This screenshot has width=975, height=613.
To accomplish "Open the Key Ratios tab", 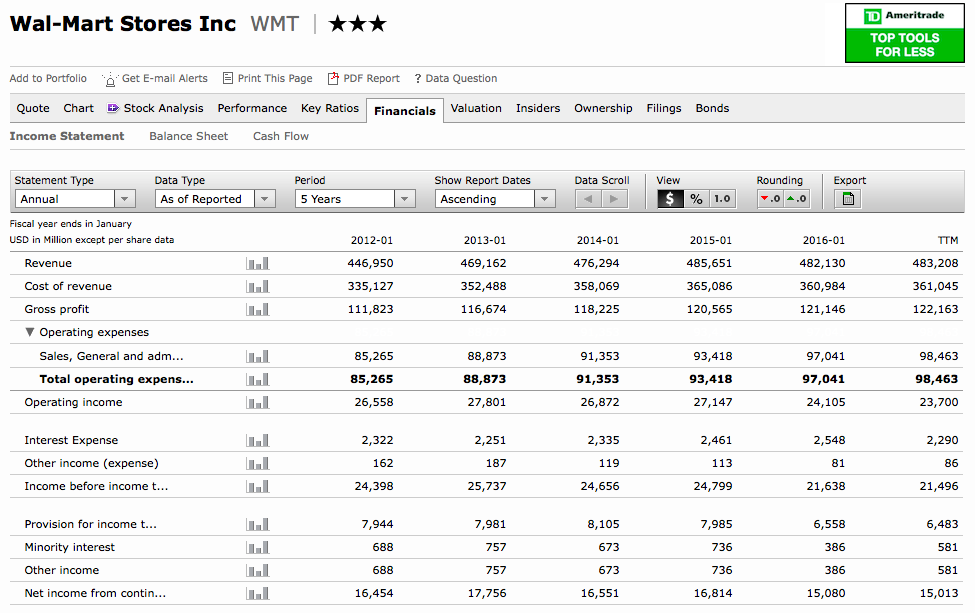I will [x=330, y=108].
